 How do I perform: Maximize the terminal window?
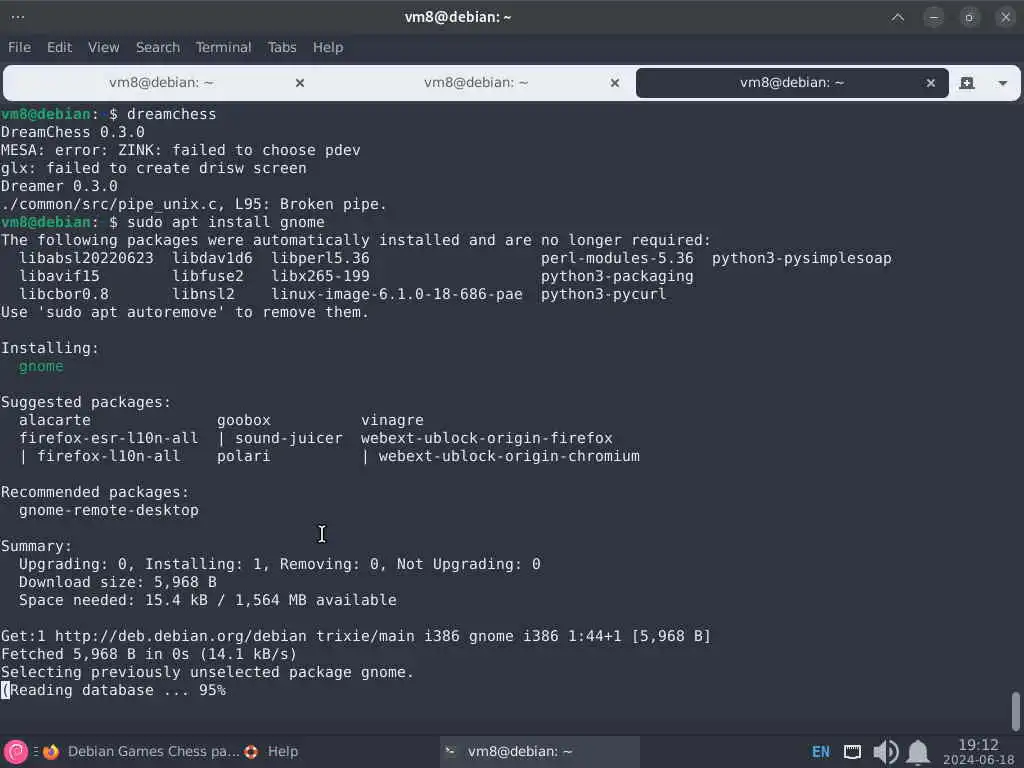click(x=969, y=17)
